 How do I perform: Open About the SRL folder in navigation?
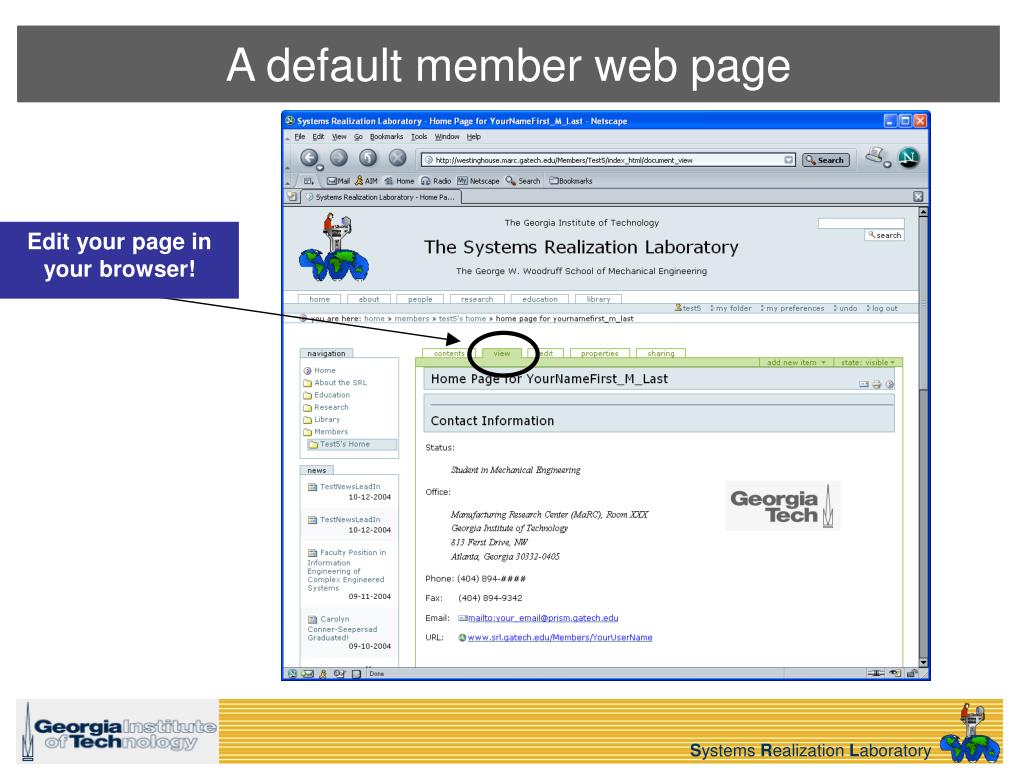click(x=335, y=383)
